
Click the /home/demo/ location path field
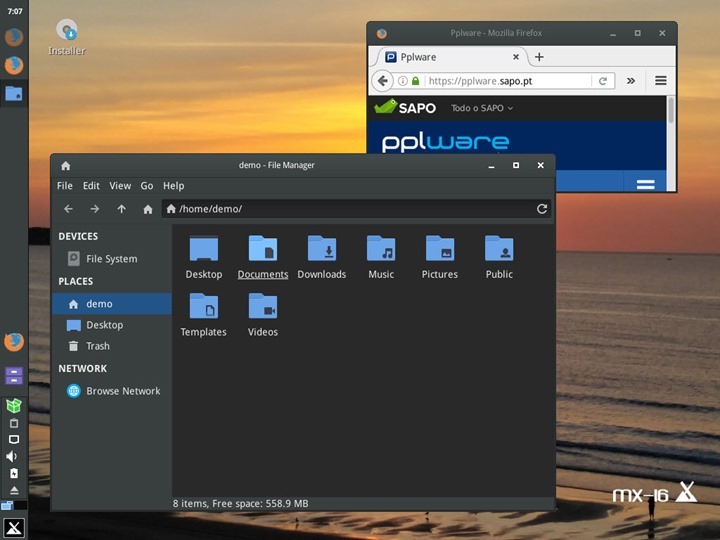click(x=350, y=209)
